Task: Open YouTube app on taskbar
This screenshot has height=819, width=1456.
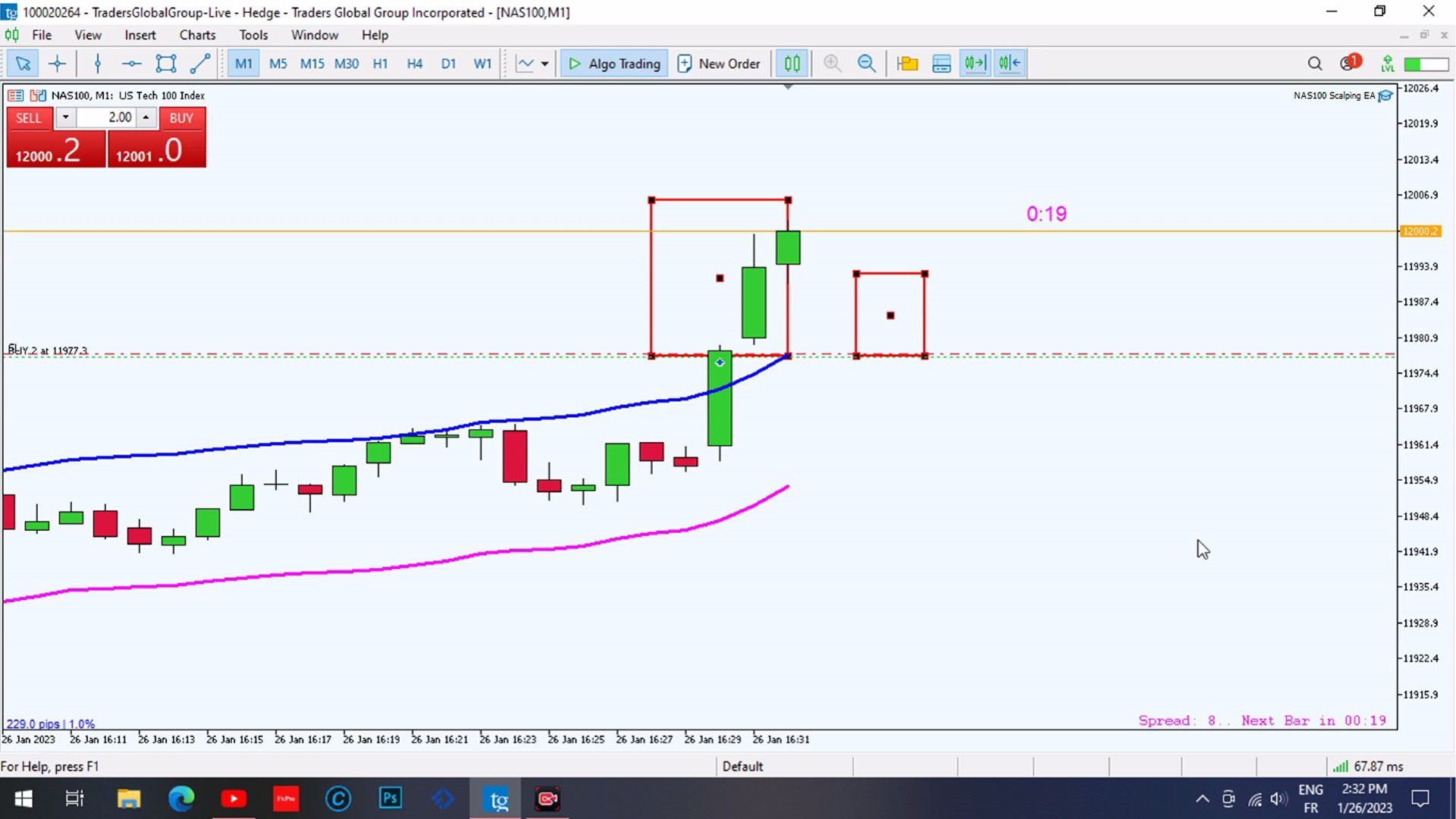Action: coord(234,799)
